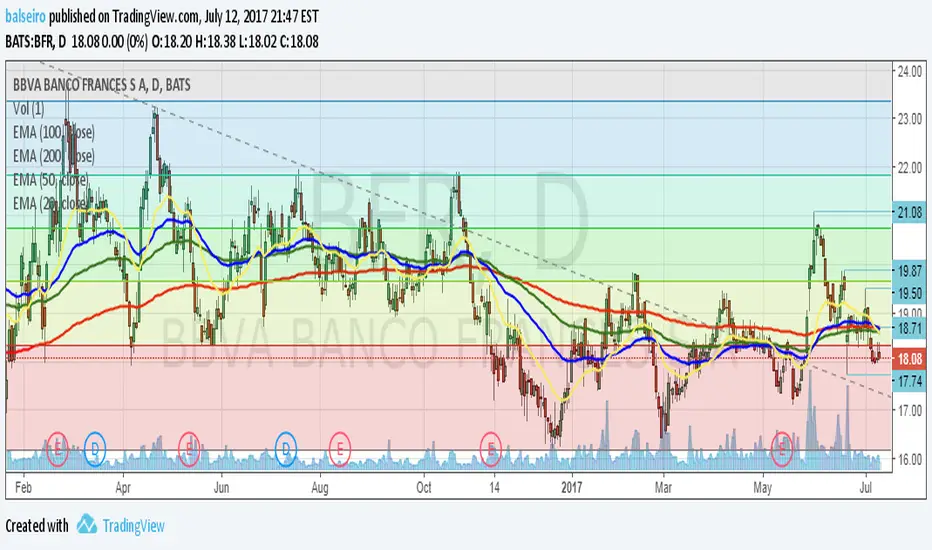Click the 2017 label on time axis
The height and width of the screenshot is (550, 932).
[572, 488]
